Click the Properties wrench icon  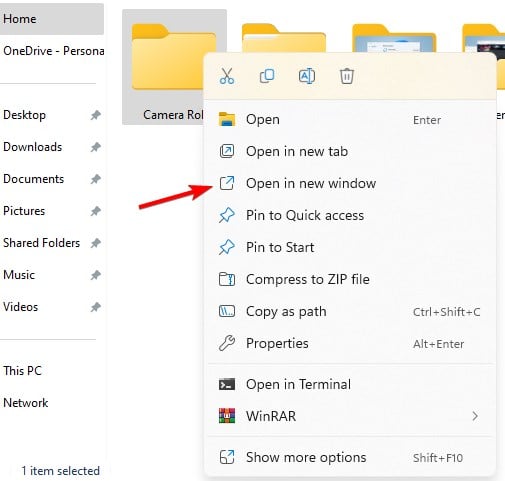(x=227, y=343)
